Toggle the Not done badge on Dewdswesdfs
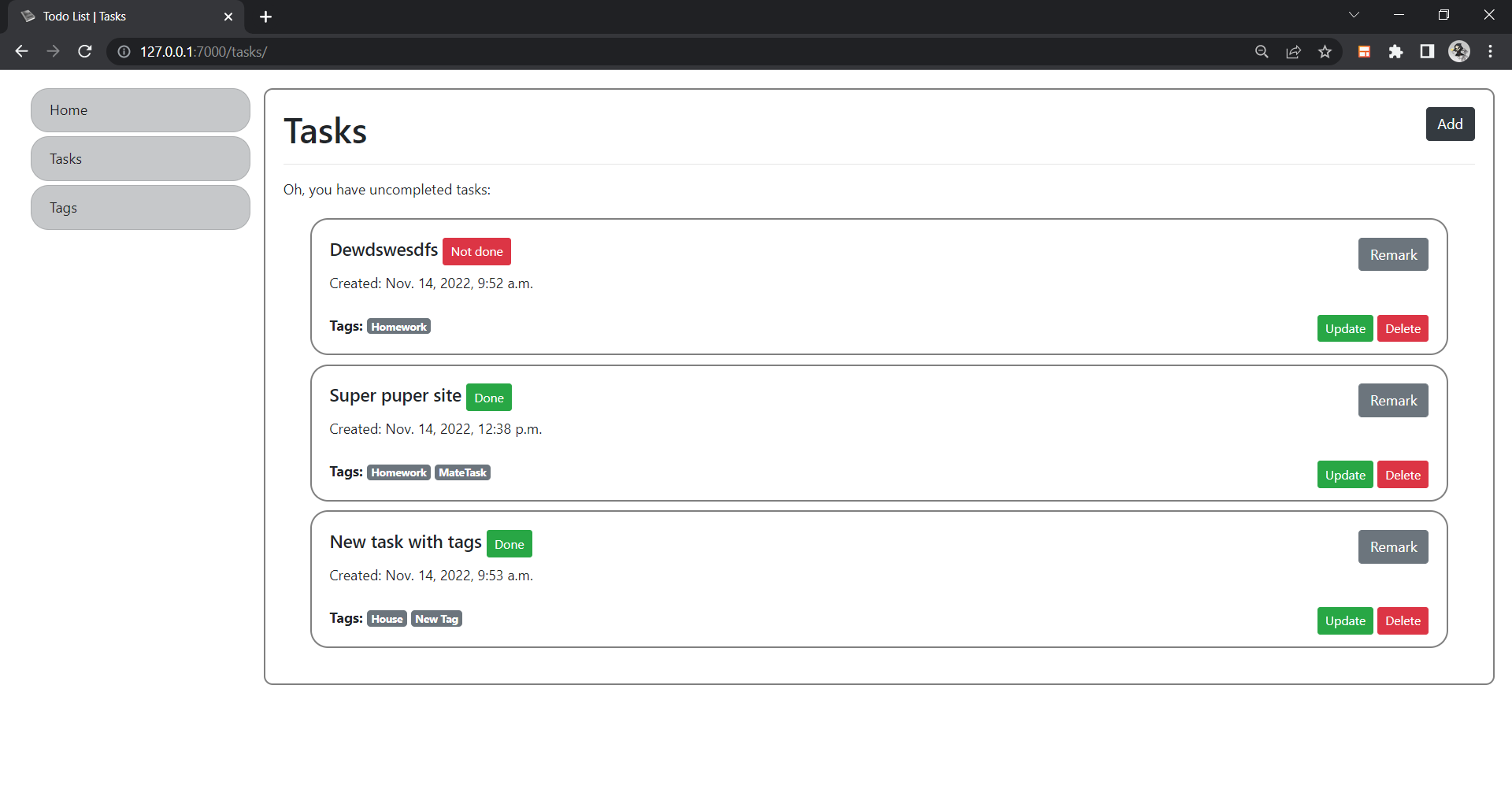This screenshot has width=1512, height=811. [x=476, y=251]
